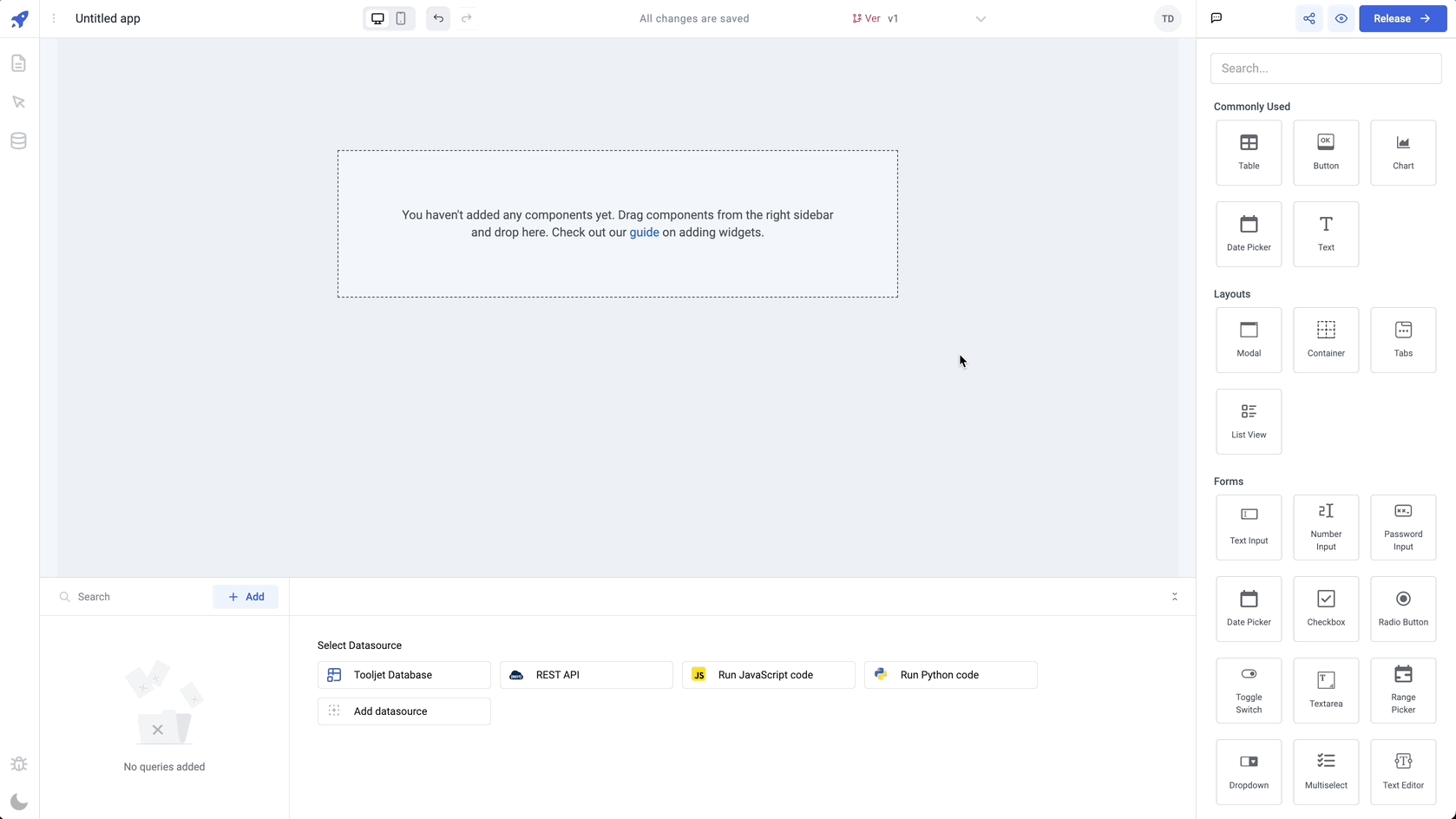
Task: Select Run JavaScript code datasource
Action: 768,675
